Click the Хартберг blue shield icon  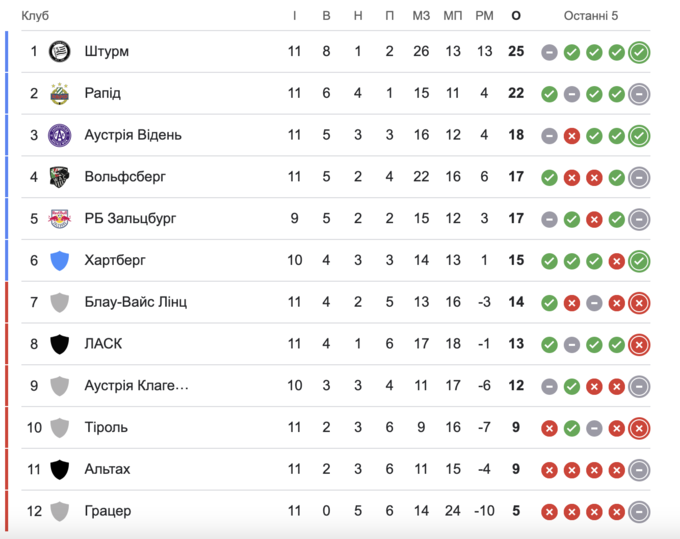click(60, 261)
